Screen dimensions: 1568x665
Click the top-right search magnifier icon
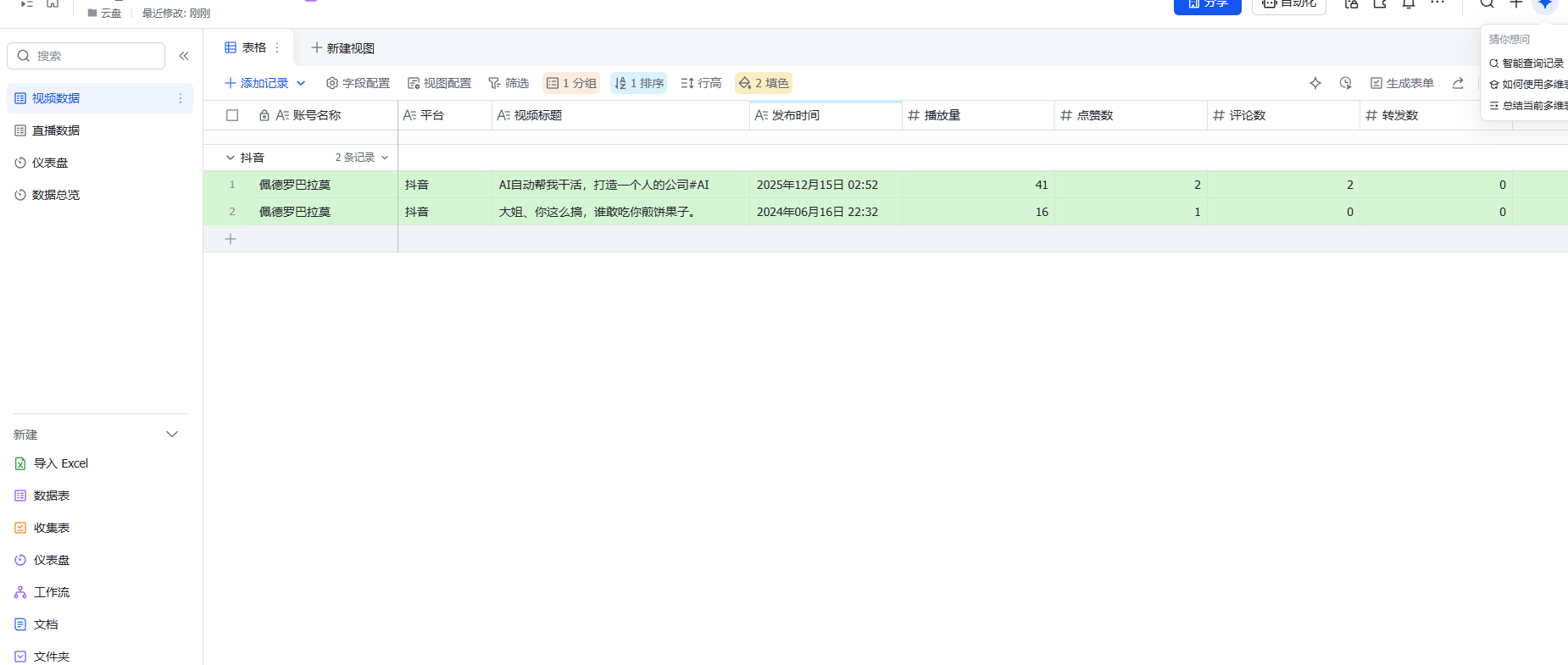pos(1487,4)
